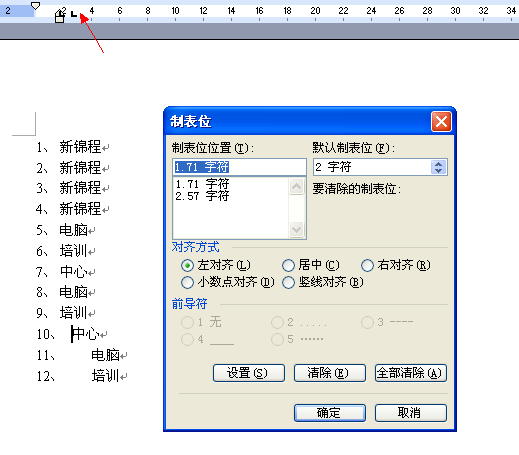Select 竖线对齐 radio button
This screenshot has width=519, height=455.
coord(288,282)
